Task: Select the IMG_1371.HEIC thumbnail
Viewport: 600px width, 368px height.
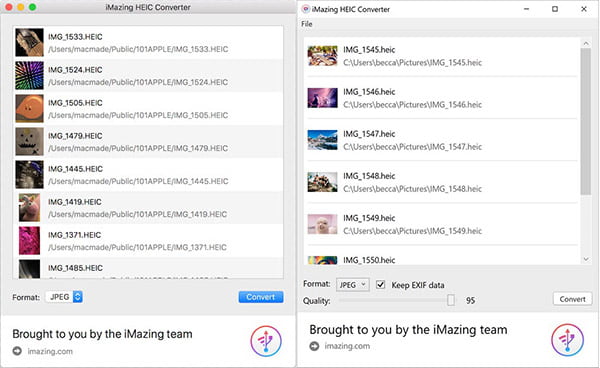Action: tap(29, 241)
